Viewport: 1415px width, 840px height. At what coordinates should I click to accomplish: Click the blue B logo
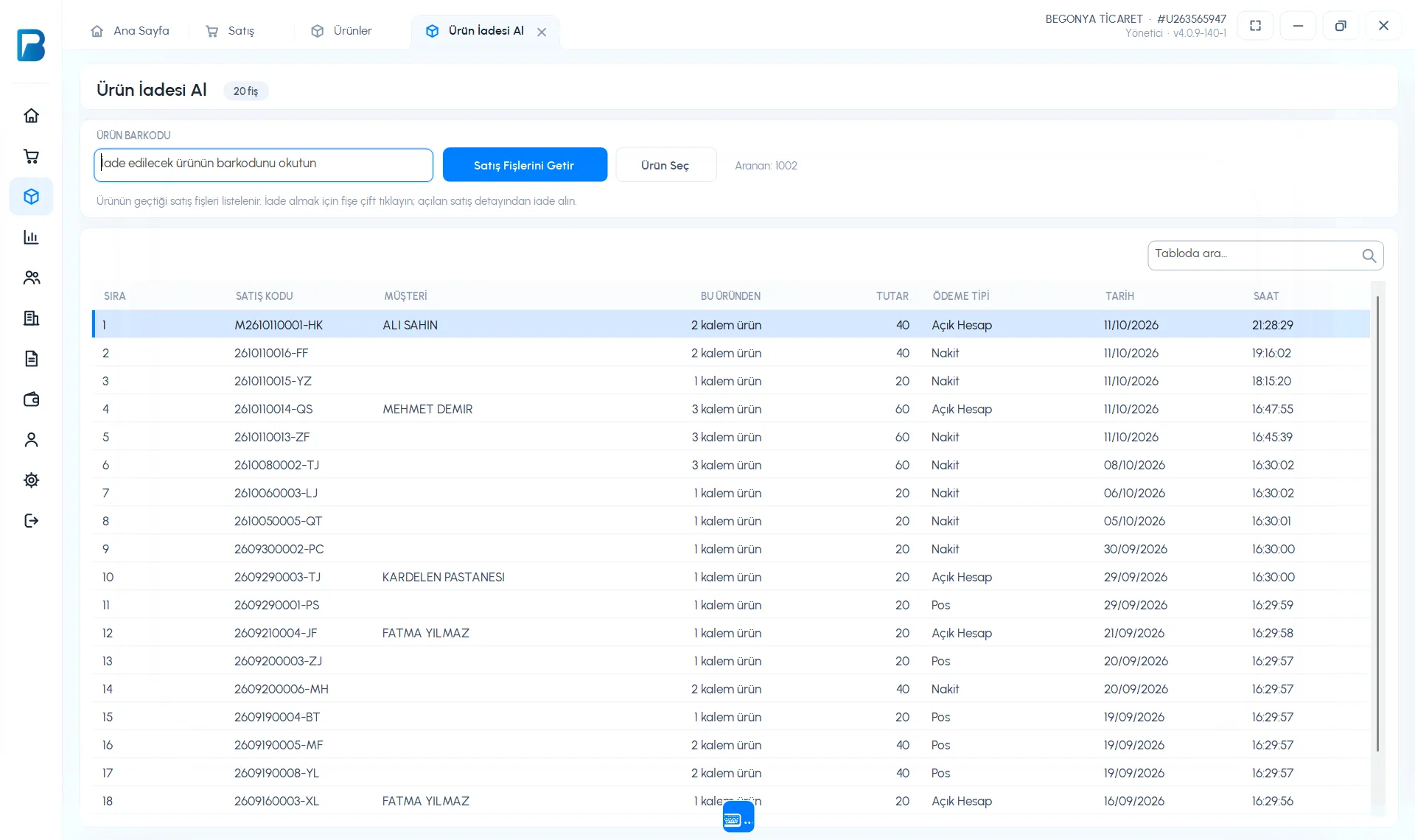[31, 45]
